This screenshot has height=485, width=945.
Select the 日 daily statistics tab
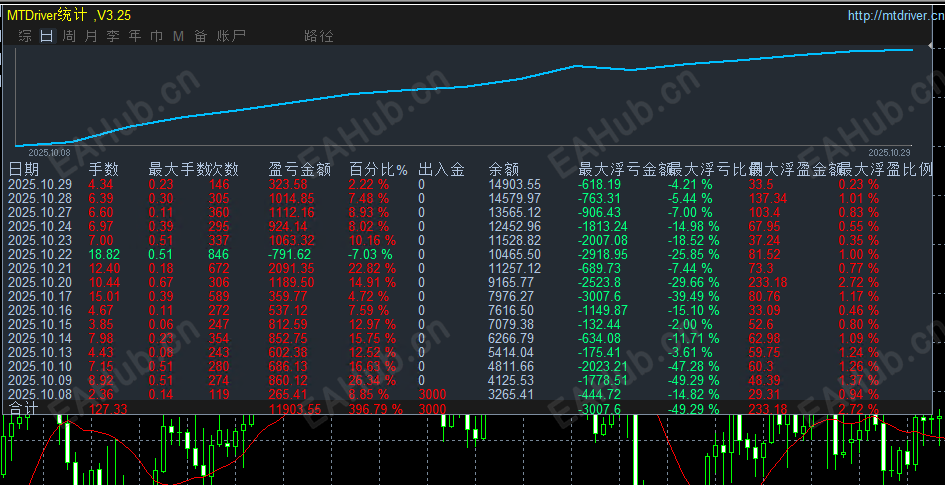coord(46,36)
